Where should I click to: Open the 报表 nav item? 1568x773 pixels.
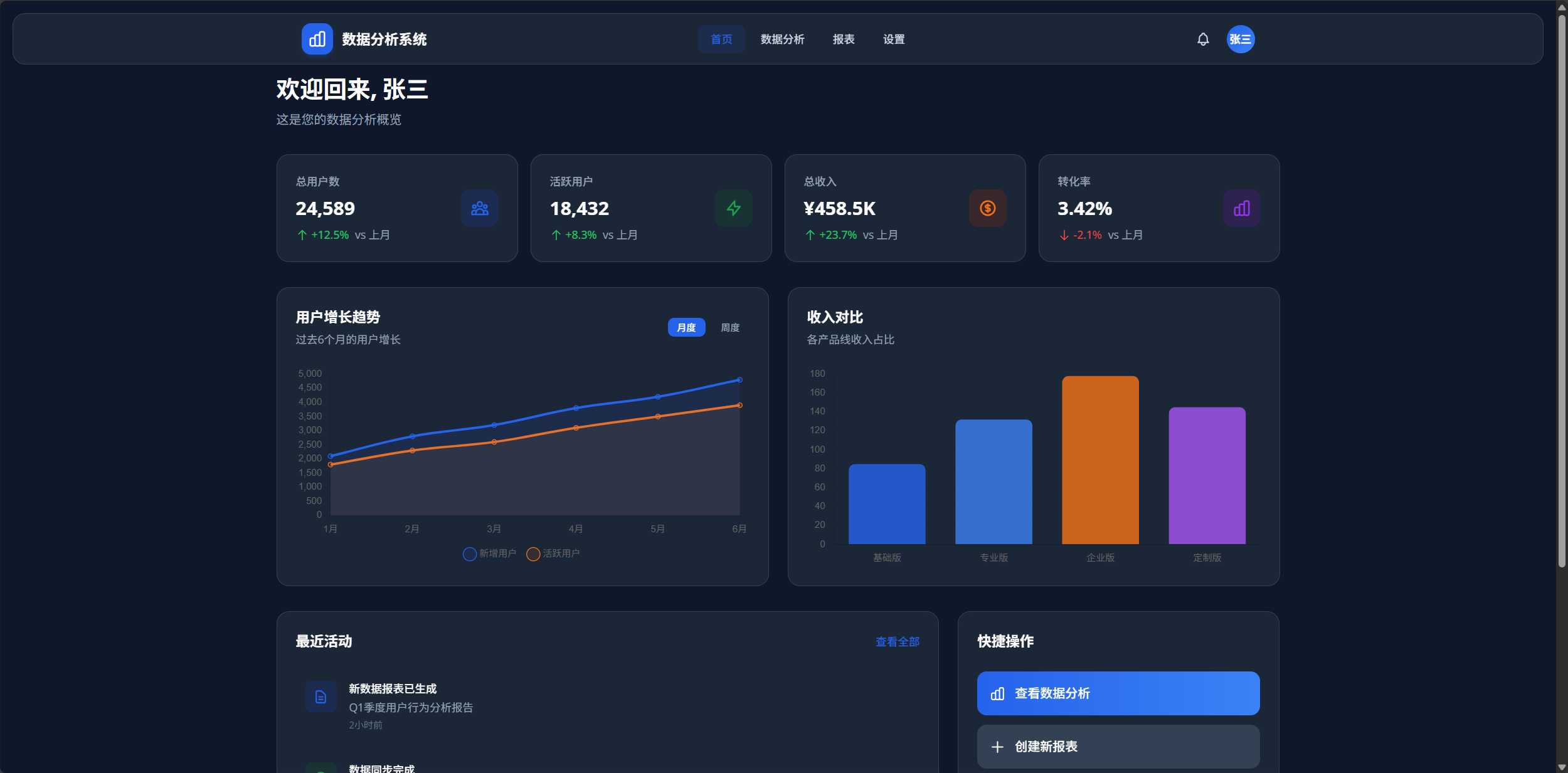(844, 39)
